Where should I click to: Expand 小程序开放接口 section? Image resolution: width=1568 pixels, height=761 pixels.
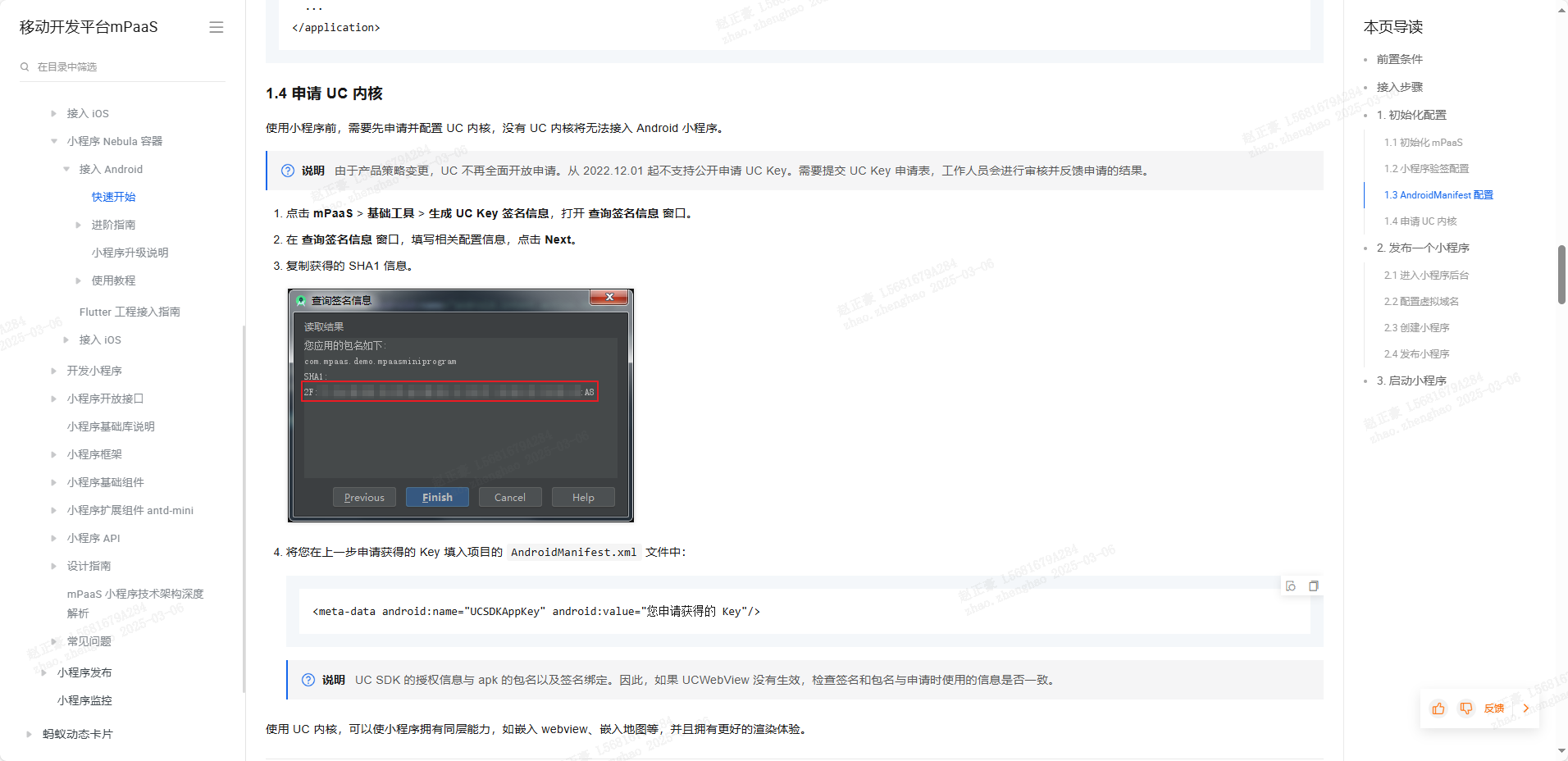coord(54,399)
